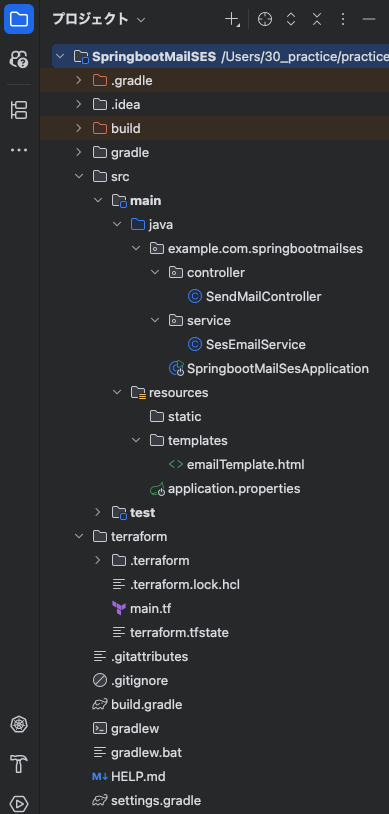Expand the .idea folder chevron

click(78, 104)
